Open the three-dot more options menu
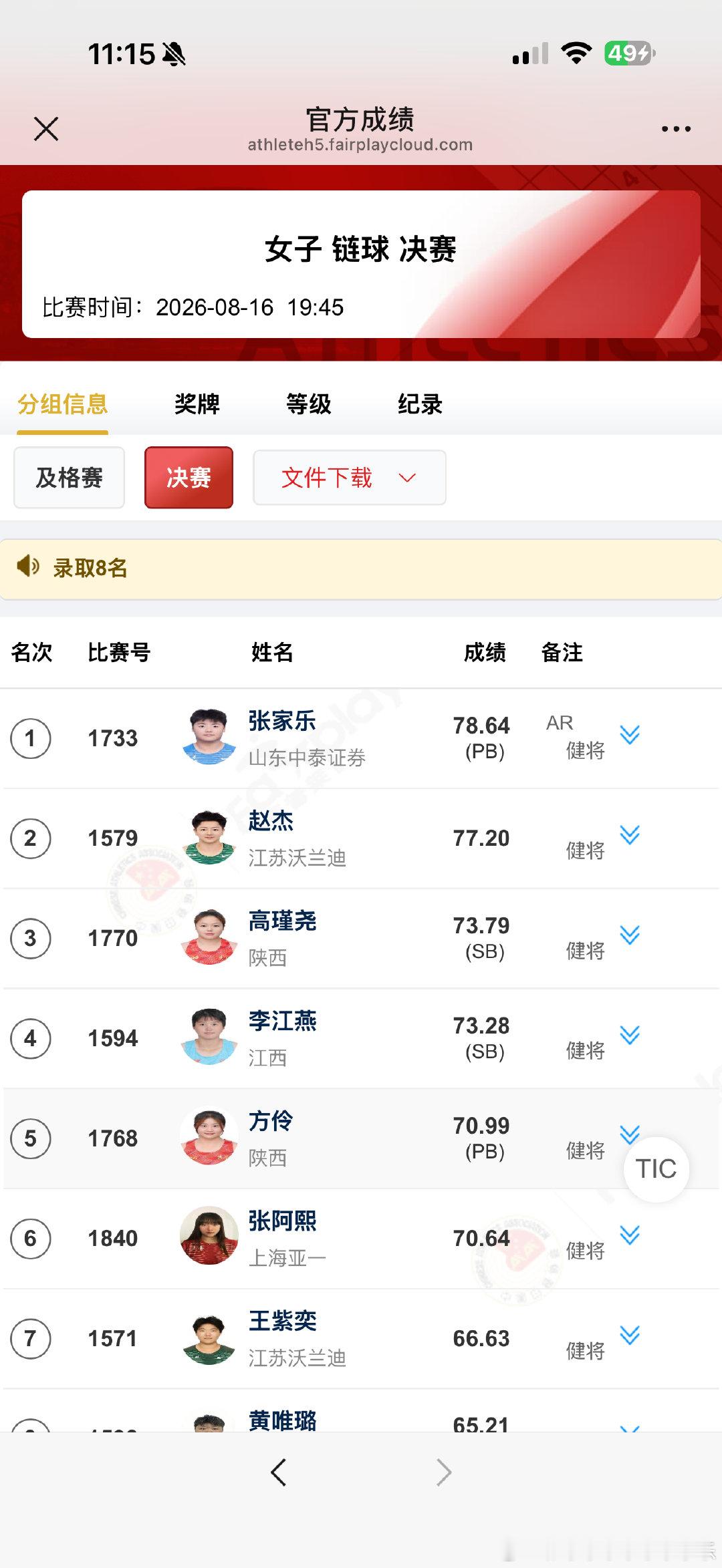This screenshot has width=722, height=1568. tap(676, 129)
